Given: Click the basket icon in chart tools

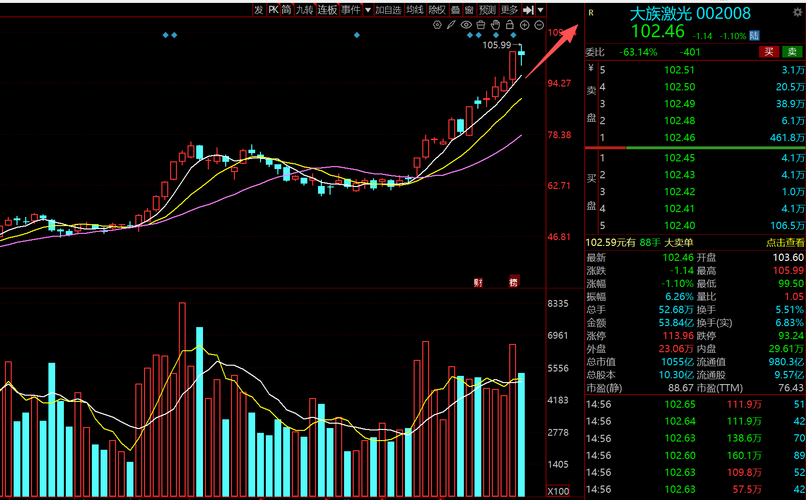Looking at the screenshot, I should pyautogui.click(x=481, y=25).
